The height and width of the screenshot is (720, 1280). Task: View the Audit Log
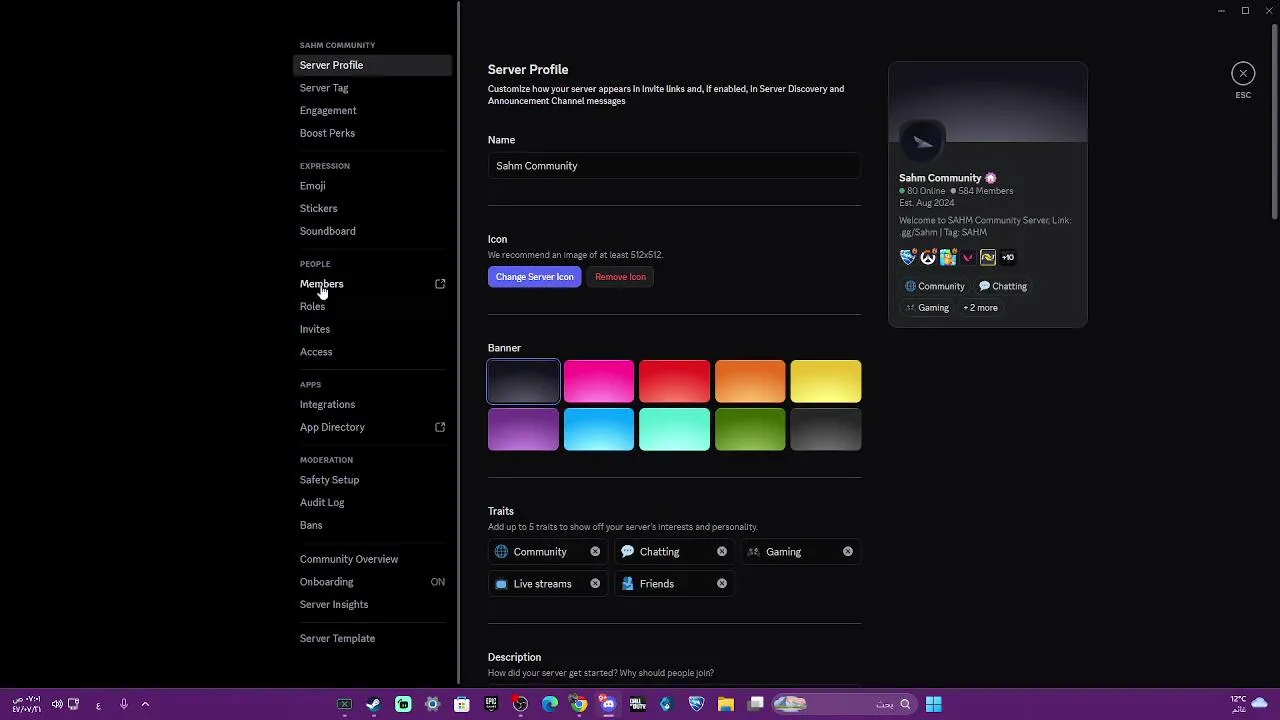coord(372,502)
